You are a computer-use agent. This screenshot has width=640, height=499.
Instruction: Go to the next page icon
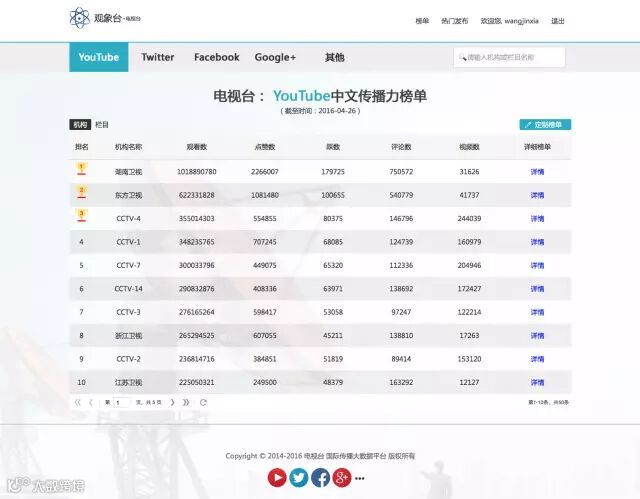(x=172, y=402)
